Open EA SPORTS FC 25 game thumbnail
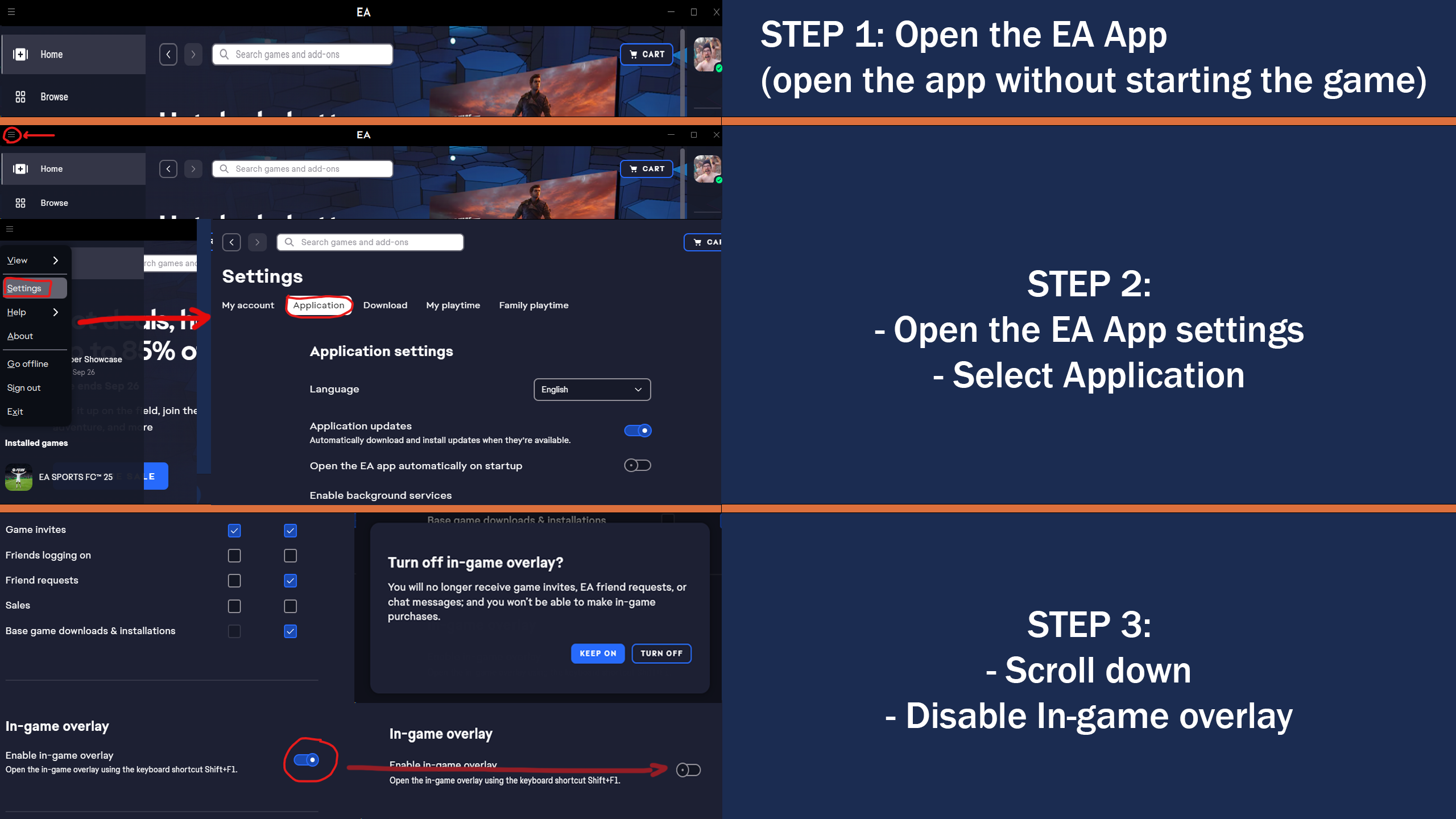Viewport: 1456px width, 819px height. tap(19, 477)
